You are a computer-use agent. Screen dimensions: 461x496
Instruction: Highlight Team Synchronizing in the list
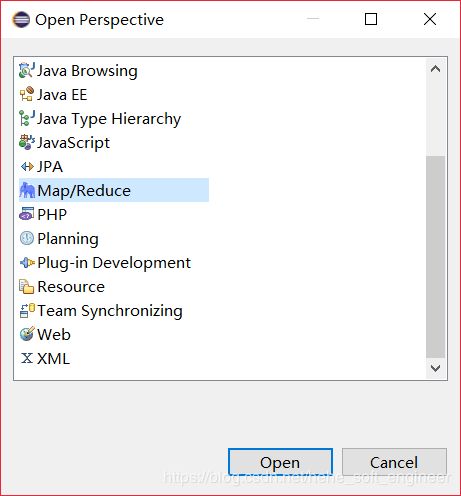click(101, 311)
